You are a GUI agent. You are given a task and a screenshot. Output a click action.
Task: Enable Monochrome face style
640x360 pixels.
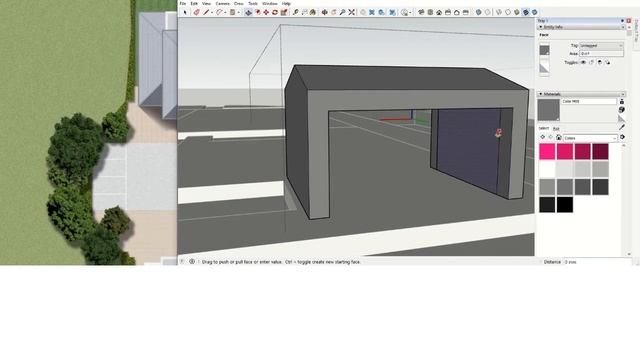pos(534,12)
